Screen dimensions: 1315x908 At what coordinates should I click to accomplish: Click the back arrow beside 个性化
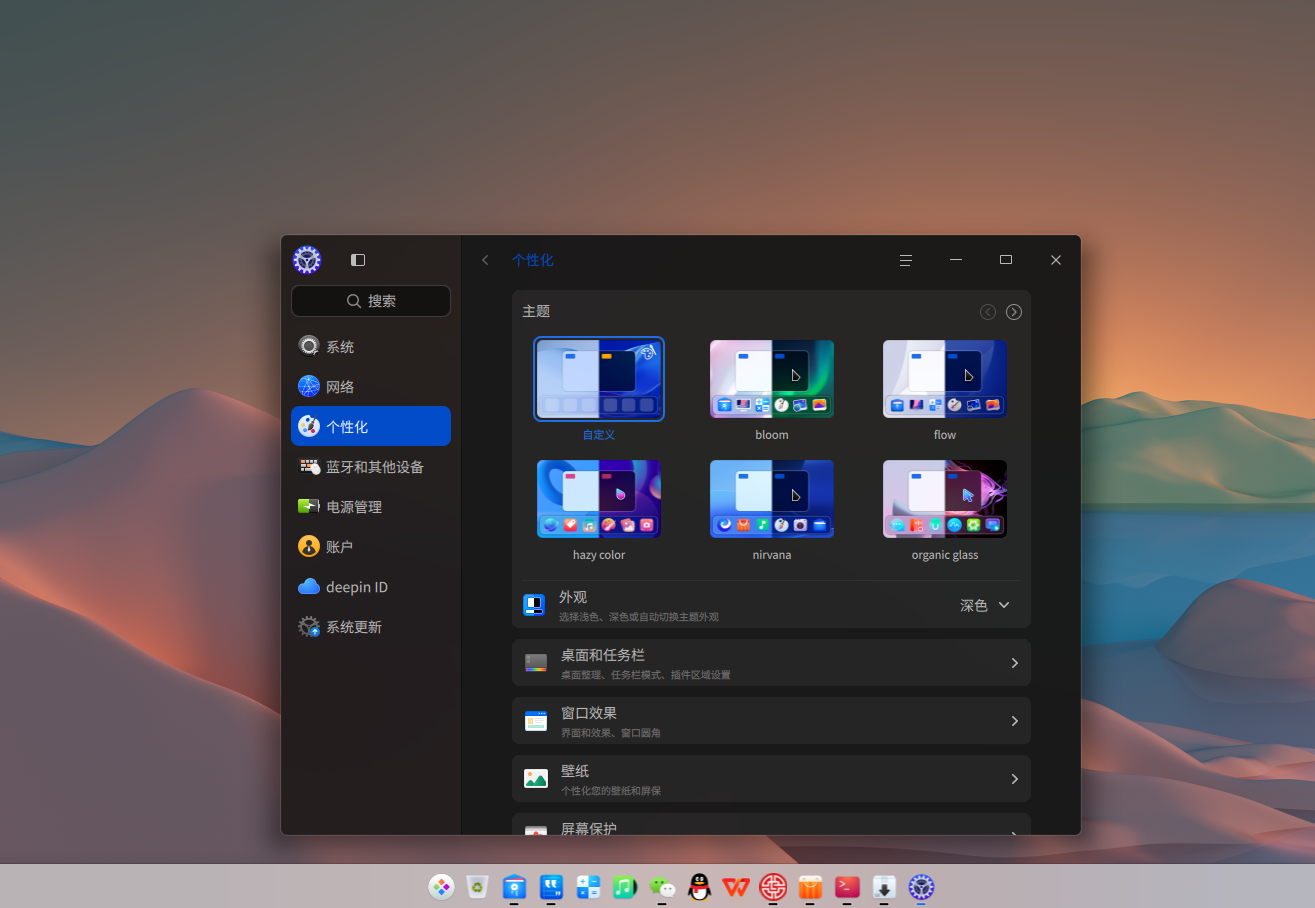click(x=485, y=260)
